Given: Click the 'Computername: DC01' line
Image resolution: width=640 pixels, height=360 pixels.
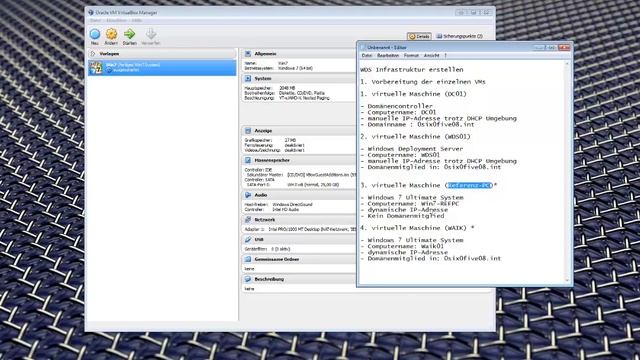Looking at the screenshot, I should (x=398, y=112).
